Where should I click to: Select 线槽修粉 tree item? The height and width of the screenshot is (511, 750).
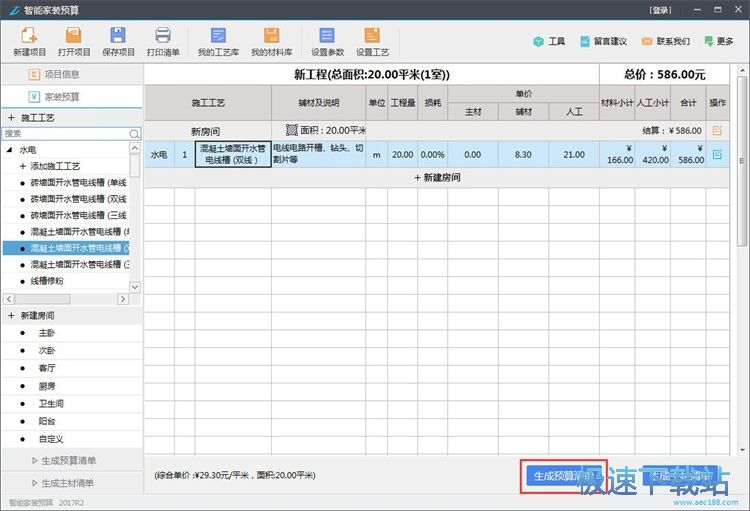[47, 281]
